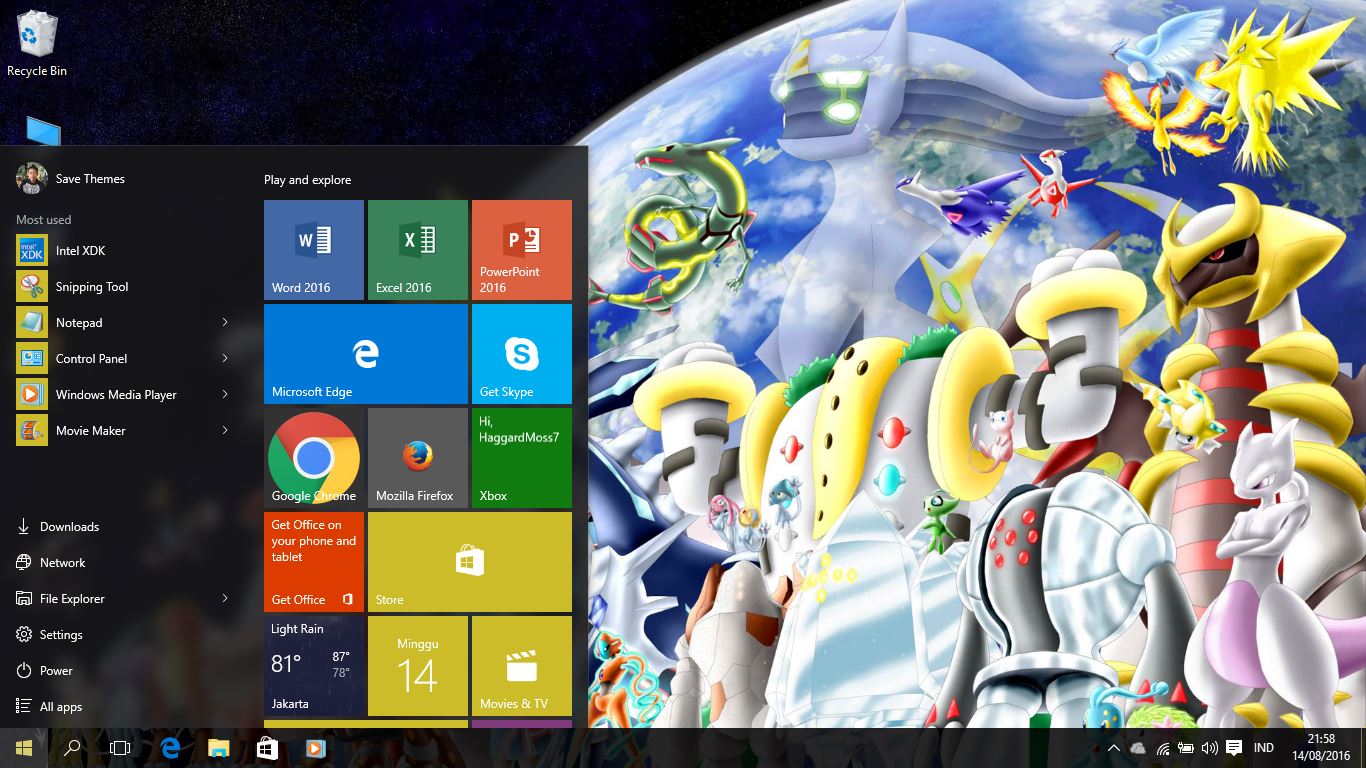Open the Mozilla Firefox tile
The image size is (1366, 768).
418,458
